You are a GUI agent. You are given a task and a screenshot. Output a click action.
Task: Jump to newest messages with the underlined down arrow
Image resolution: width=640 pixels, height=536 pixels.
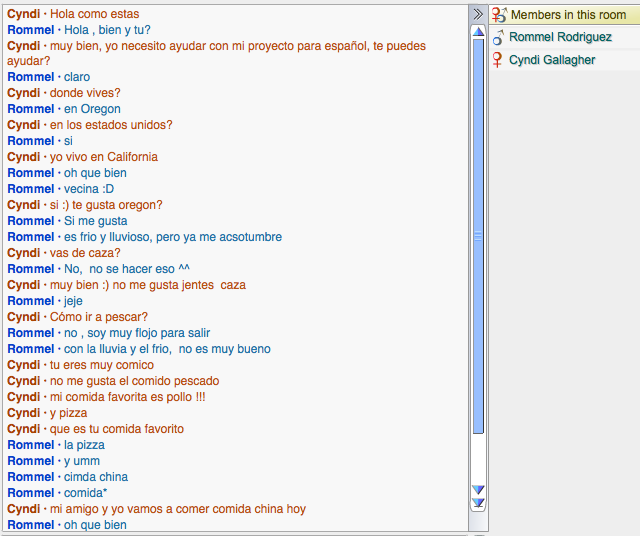(x=478, y=502)
